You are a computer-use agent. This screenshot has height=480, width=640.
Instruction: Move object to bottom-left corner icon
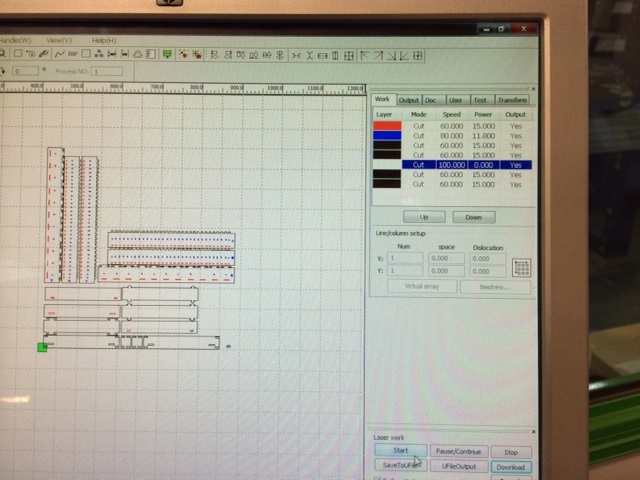(404, 56)
